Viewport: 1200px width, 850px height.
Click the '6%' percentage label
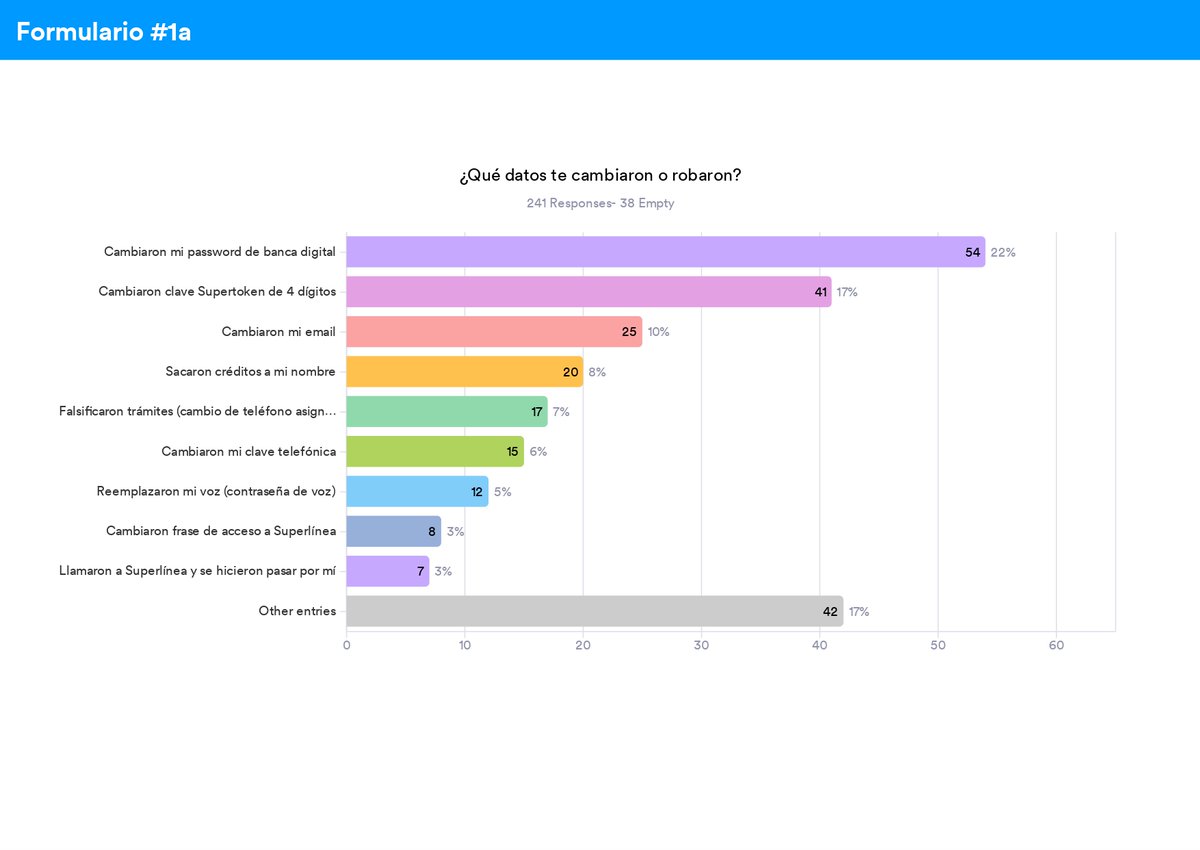538,452
